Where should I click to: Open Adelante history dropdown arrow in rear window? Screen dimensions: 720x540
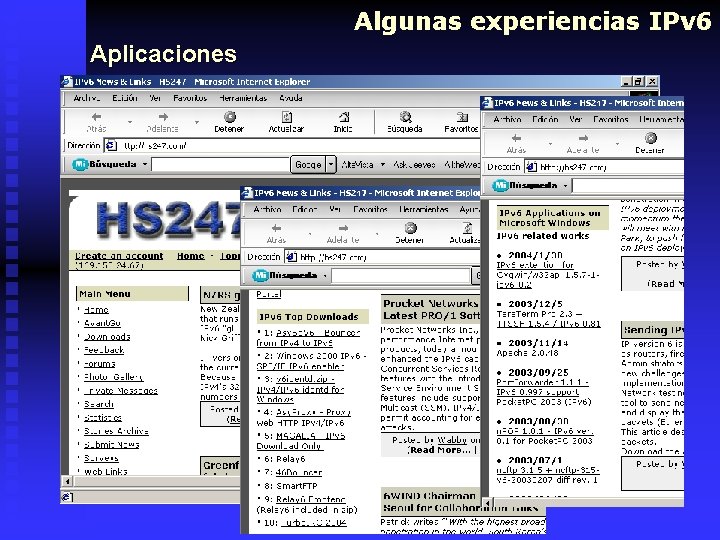[197, 122]
